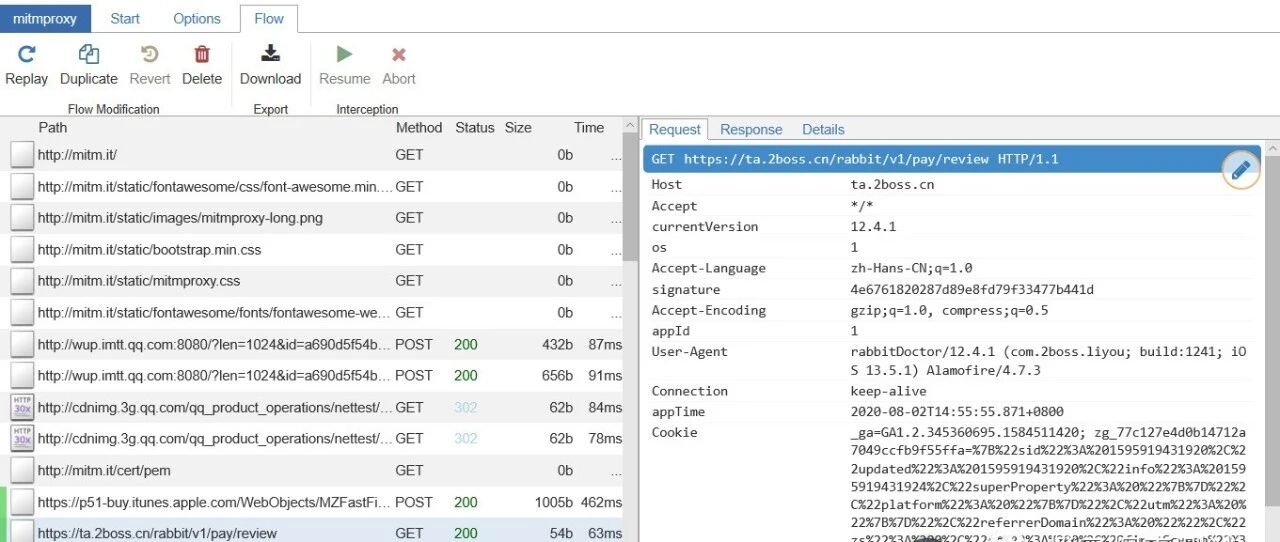Click the Accept-Encoding header value

click(x=949, y=311)
